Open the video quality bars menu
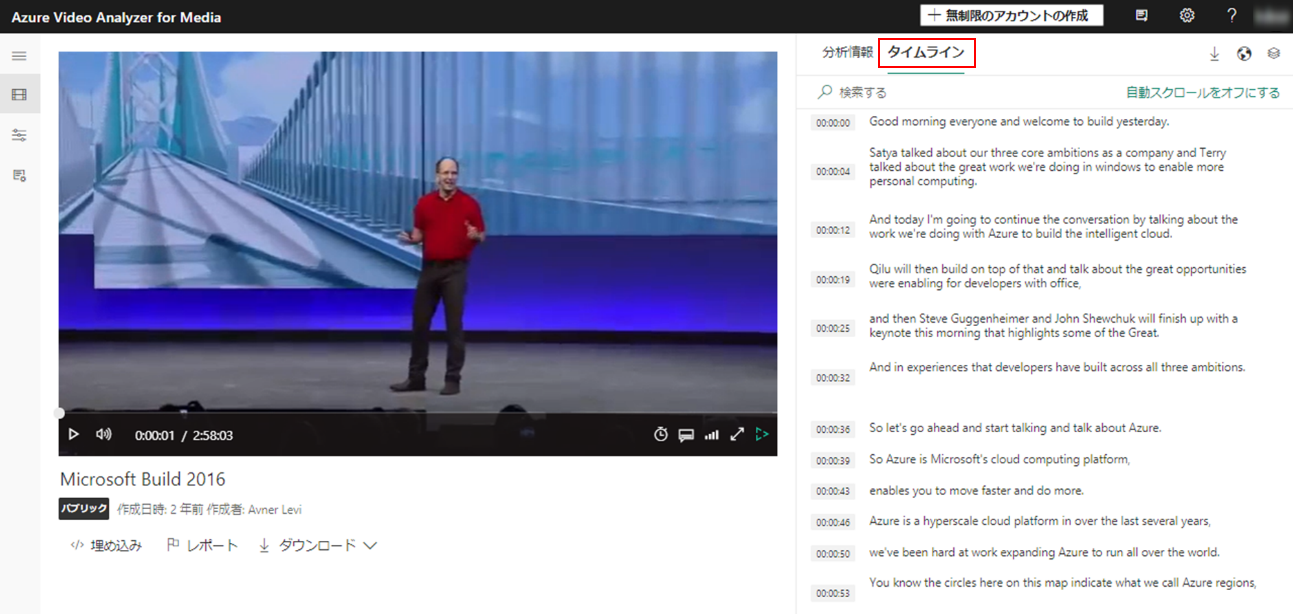Viewport: 1293px width, 614px height. coord(712,435)
